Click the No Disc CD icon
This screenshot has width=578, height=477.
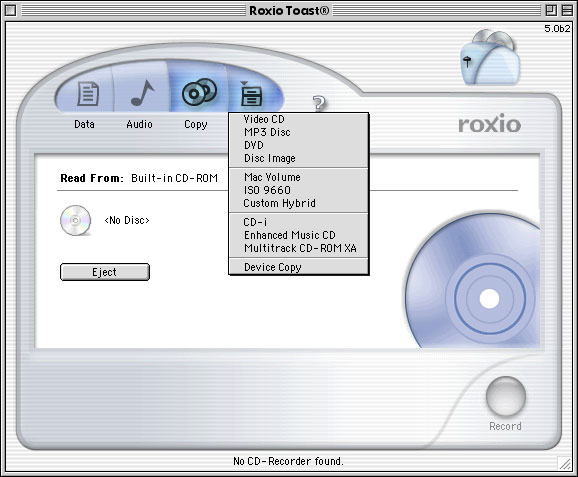76,220
